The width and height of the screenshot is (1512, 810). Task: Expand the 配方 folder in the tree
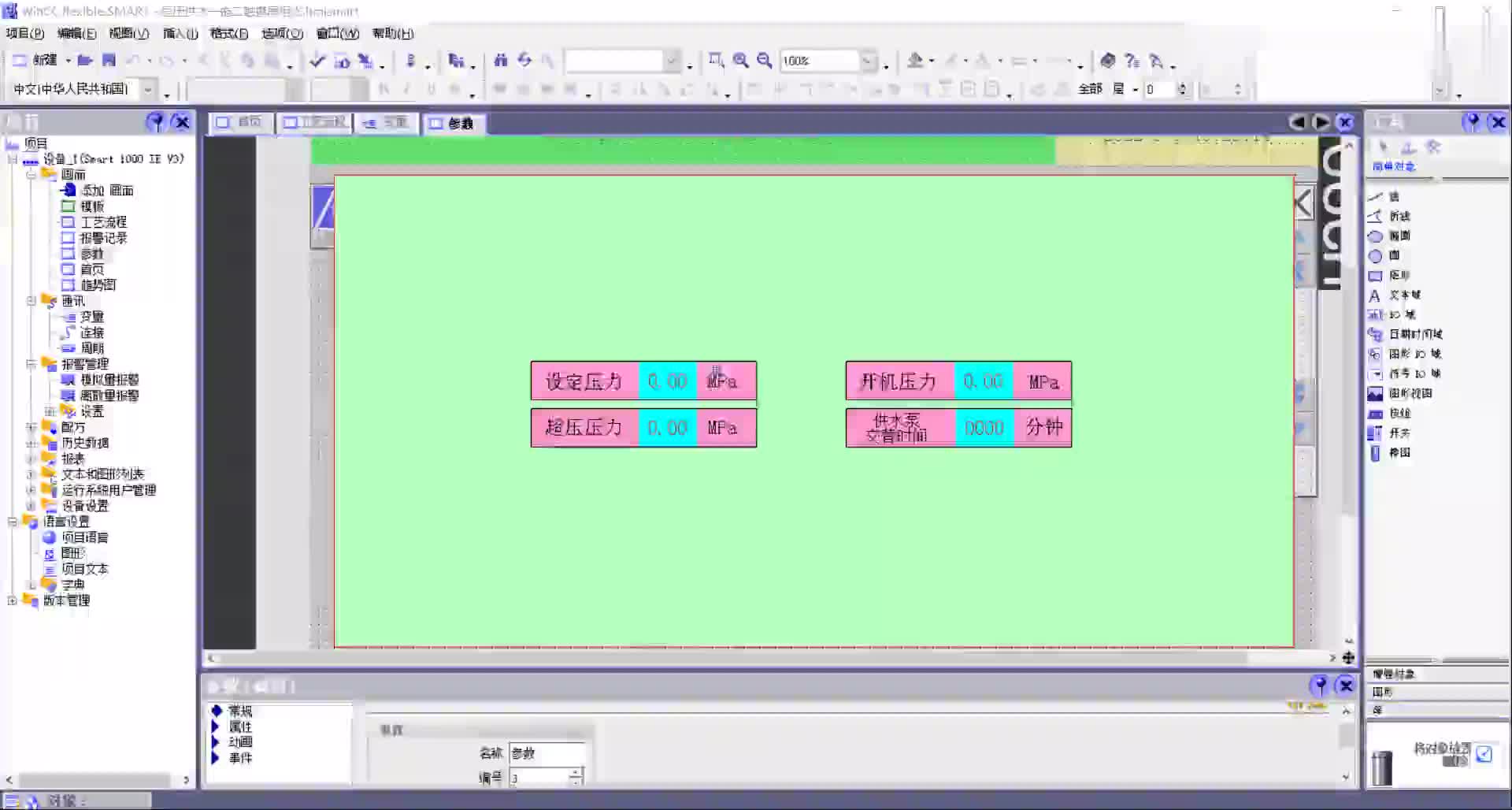pyautogui.click(x=31, y=426)
